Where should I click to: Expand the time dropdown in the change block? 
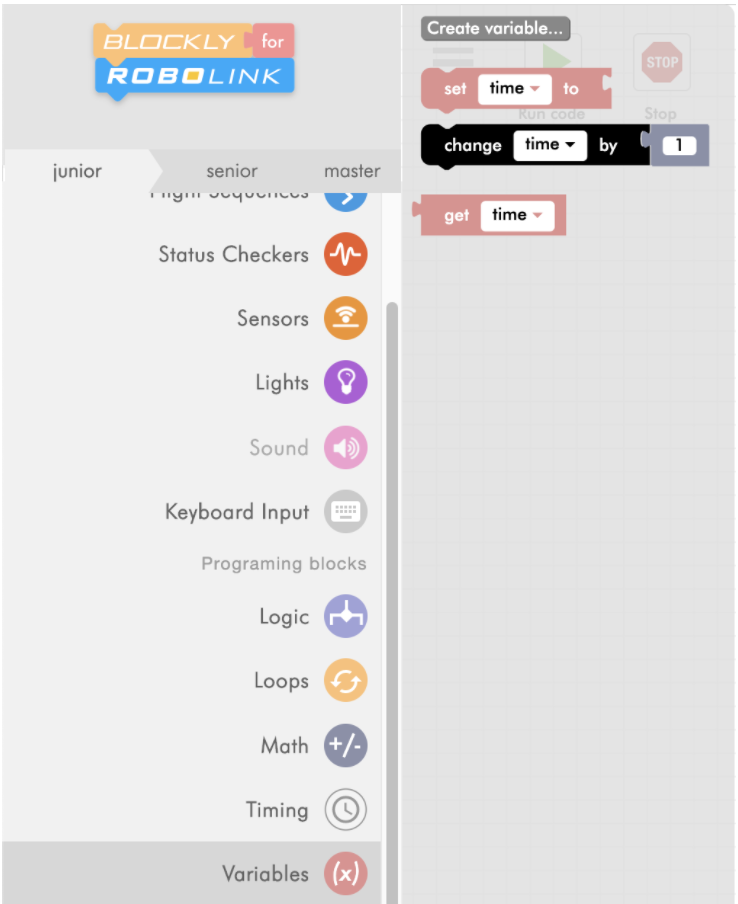[x=550, y=145]
